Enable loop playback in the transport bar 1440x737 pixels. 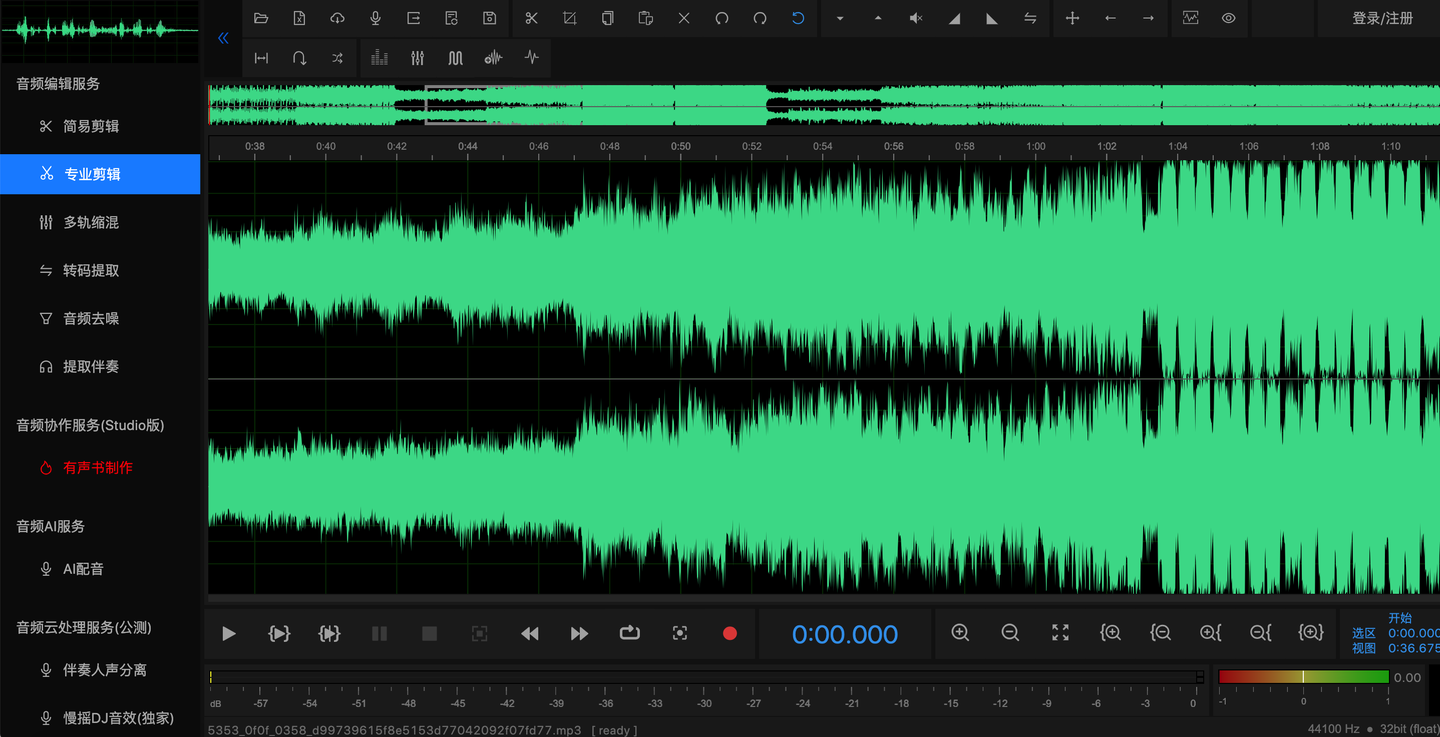(x=629, y=633)
